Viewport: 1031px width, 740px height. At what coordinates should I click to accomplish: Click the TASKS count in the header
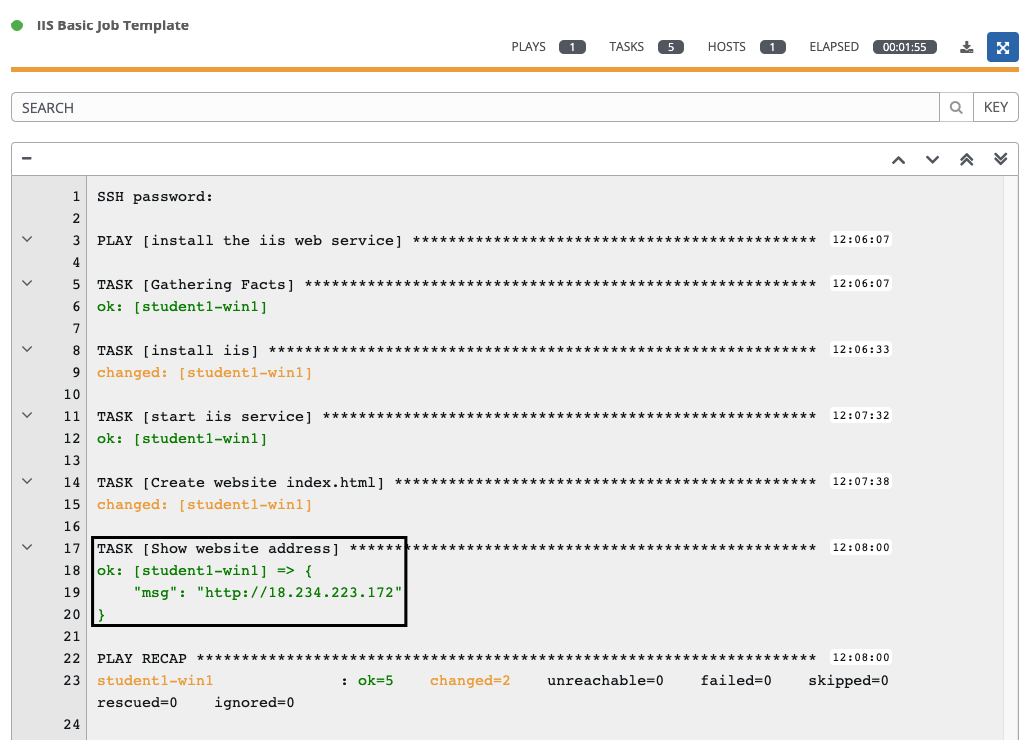(671, 46)
